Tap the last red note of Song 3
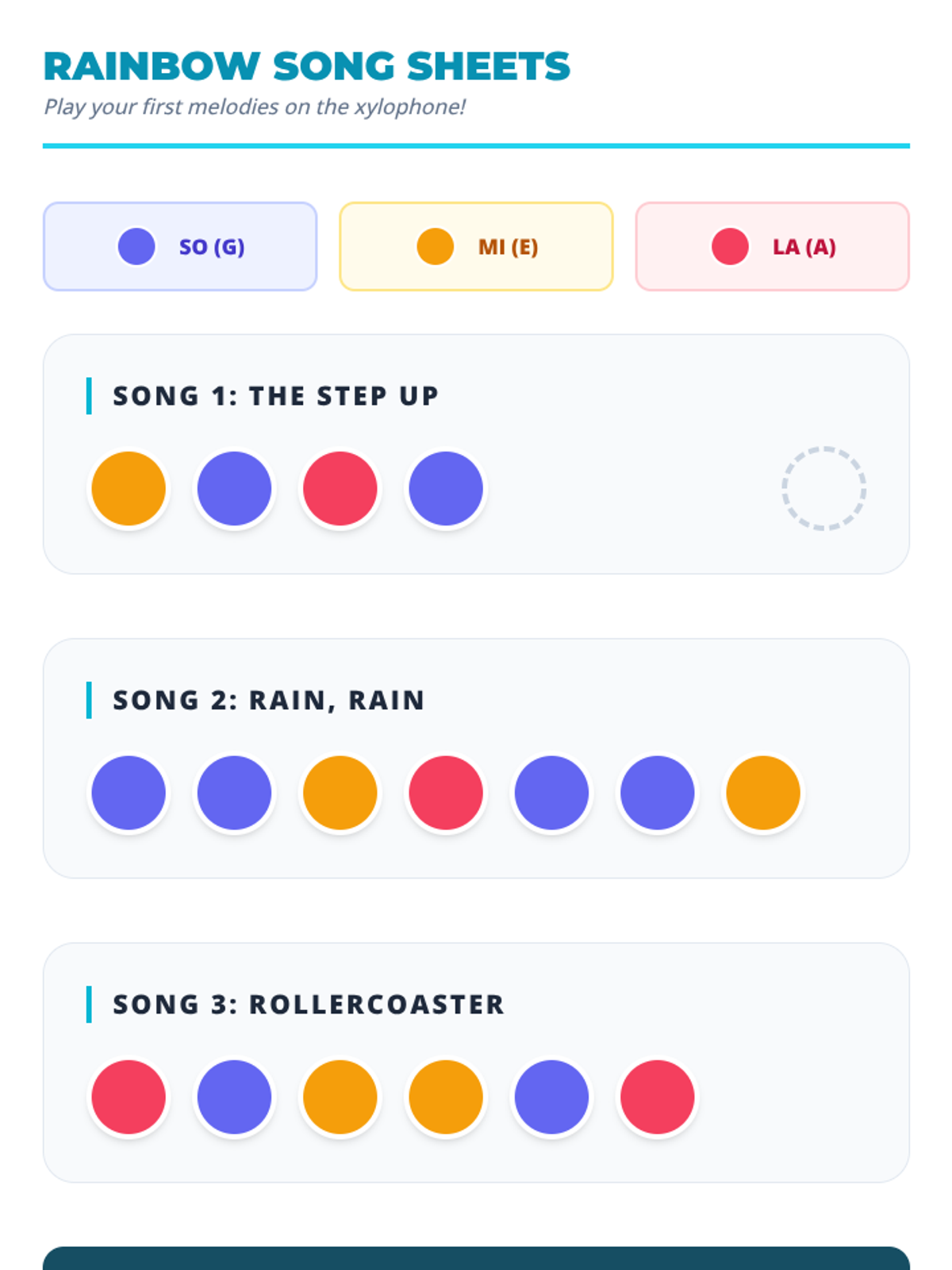 click(x=657, y=1097)
